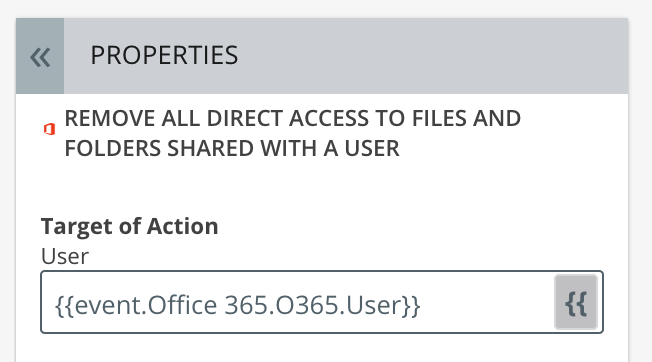Screen dimensions: 652x362
Task: Focus the Target of Action user textbox
Action: (x=322, y=302)
